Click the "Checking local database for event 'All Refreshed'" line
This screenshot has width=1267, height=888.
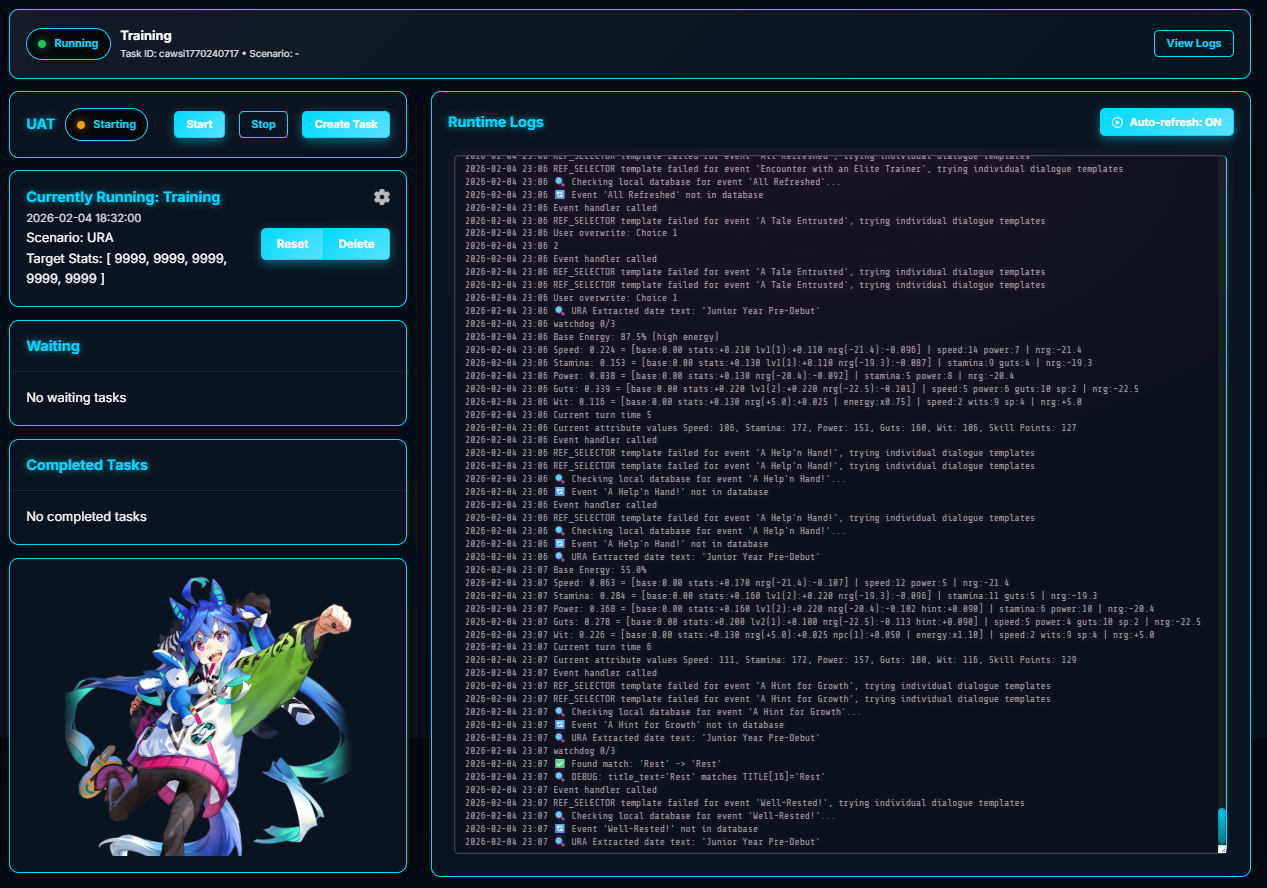pos(653,182)
